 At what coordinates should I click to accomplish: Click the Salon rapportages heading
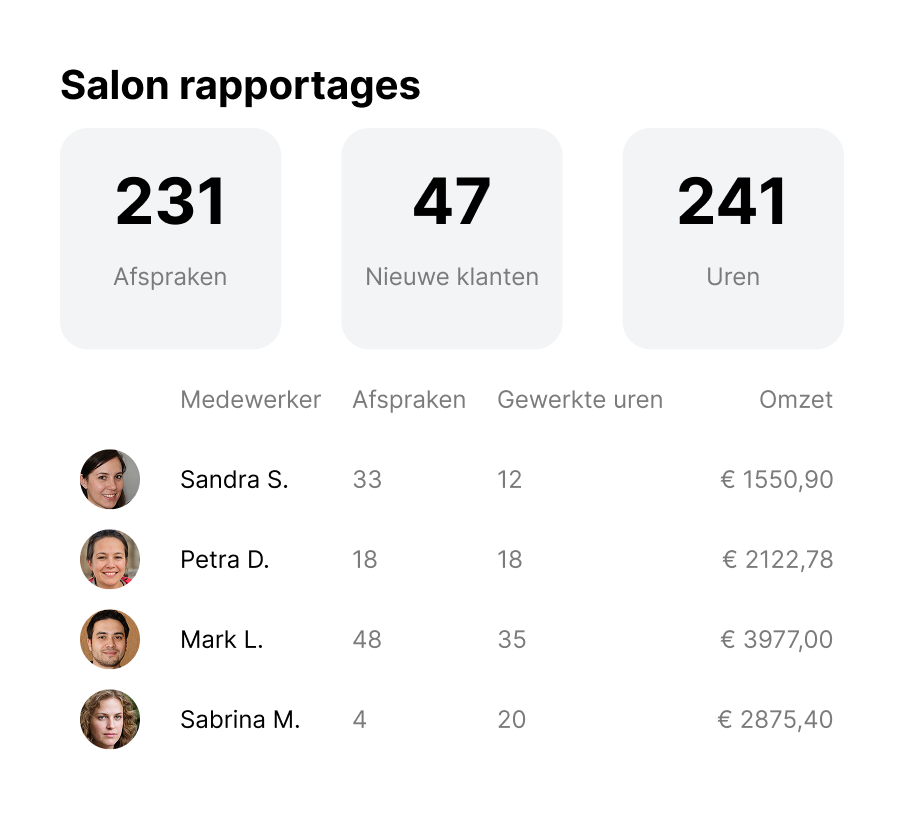(240, 86)
